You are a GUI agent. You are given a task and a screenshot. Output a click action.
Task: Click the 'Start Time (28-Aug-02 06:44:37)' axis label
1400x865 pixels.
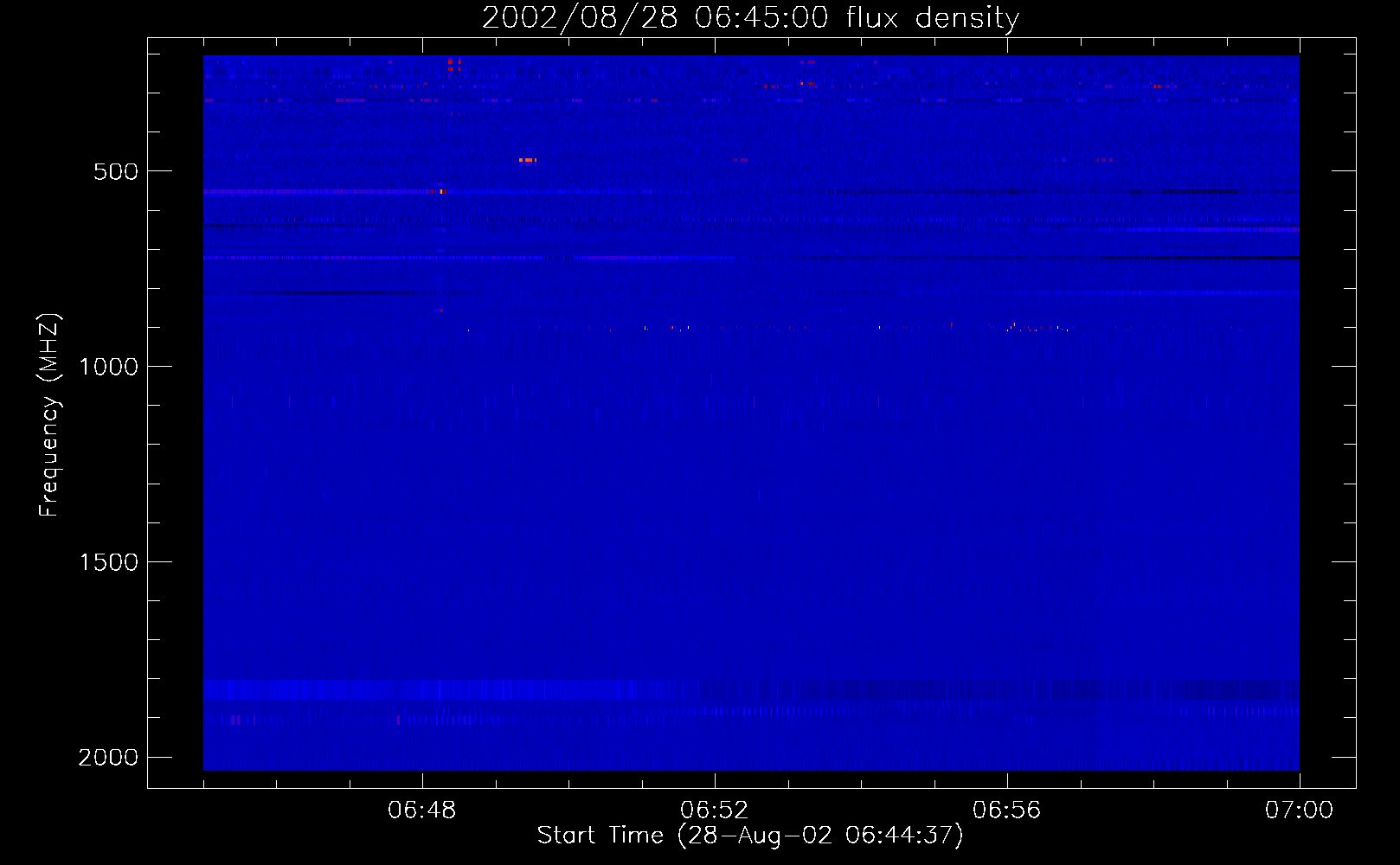click(750, 836)
